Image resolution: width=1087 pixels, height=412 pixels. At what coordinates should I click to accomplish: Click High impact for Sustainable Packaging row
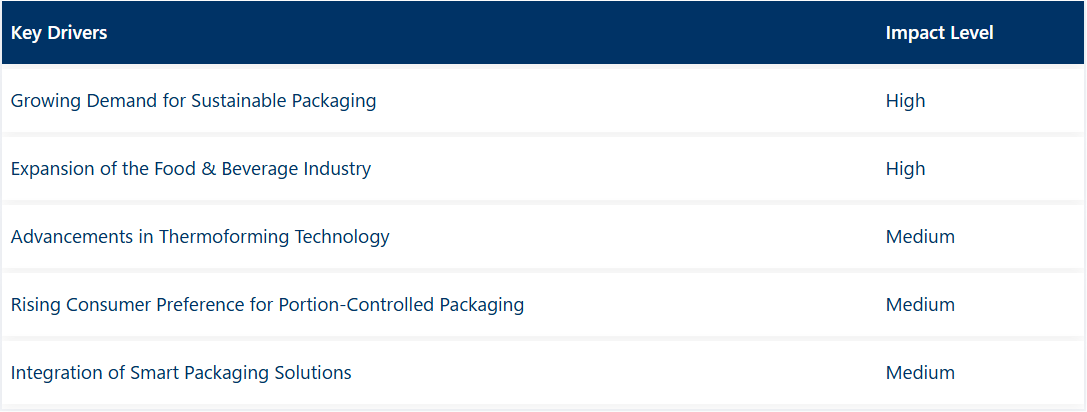coord(905,101)
